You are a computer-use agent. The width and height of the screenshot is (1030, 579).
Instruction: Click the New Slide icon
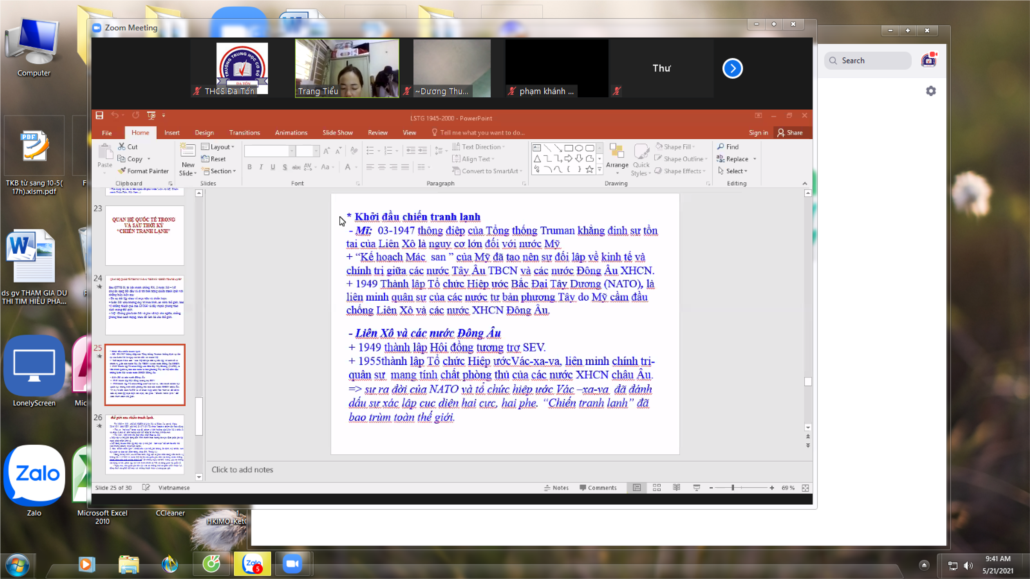pyautogui.click(x=188, y=154)
